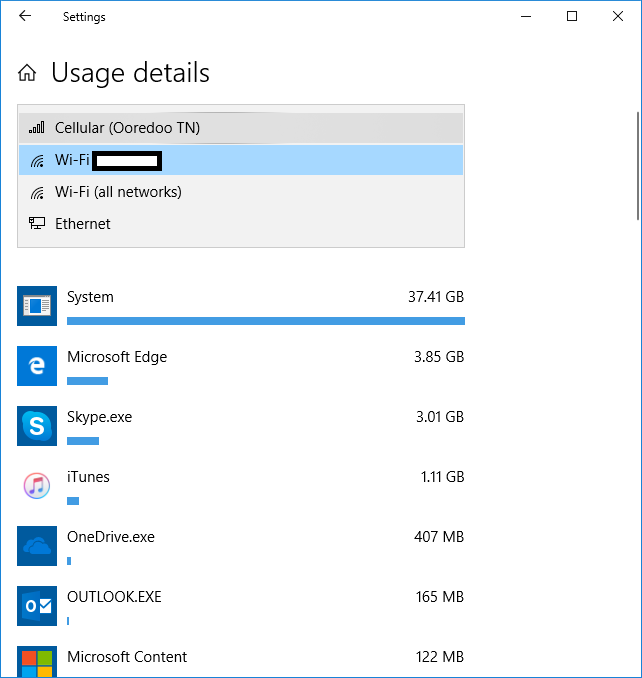Open Settings home via house icon
The height and width of the screenshot is (678, 642).
click(x=27, y=73)
